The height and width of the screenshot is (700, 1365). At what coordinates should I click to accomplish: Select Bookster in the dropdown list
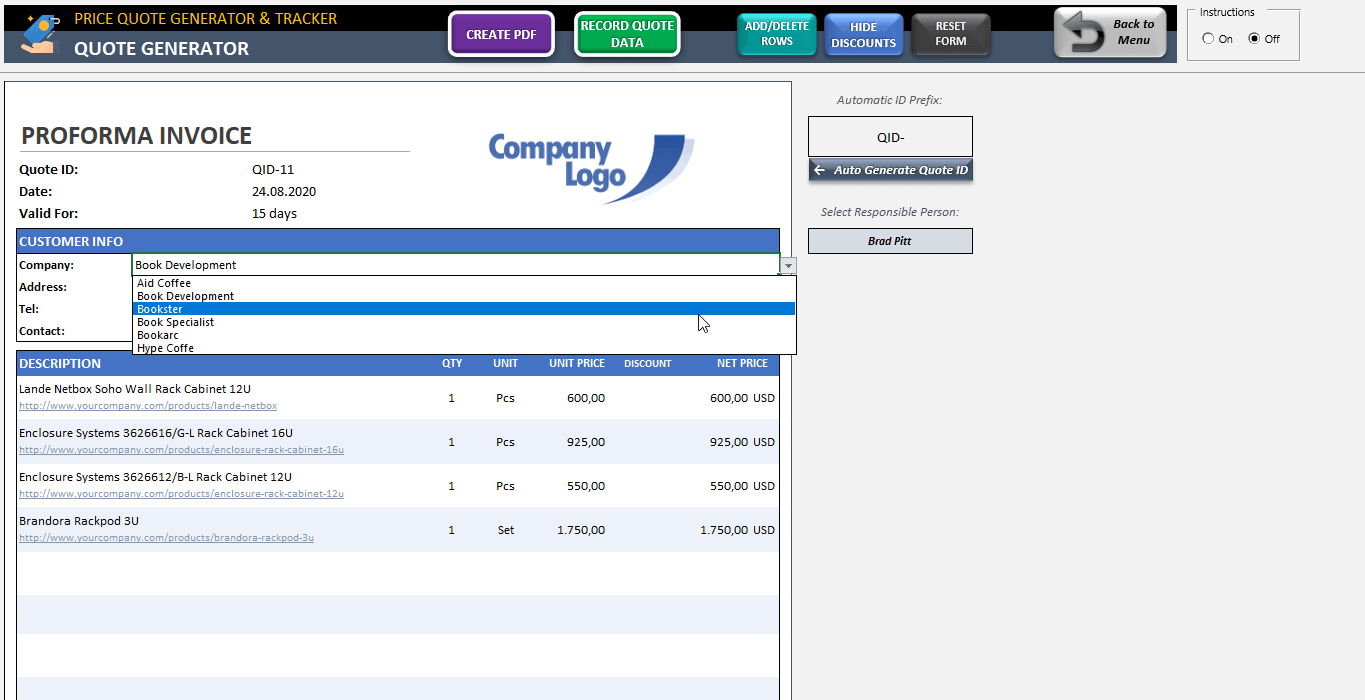click(464, 309)
